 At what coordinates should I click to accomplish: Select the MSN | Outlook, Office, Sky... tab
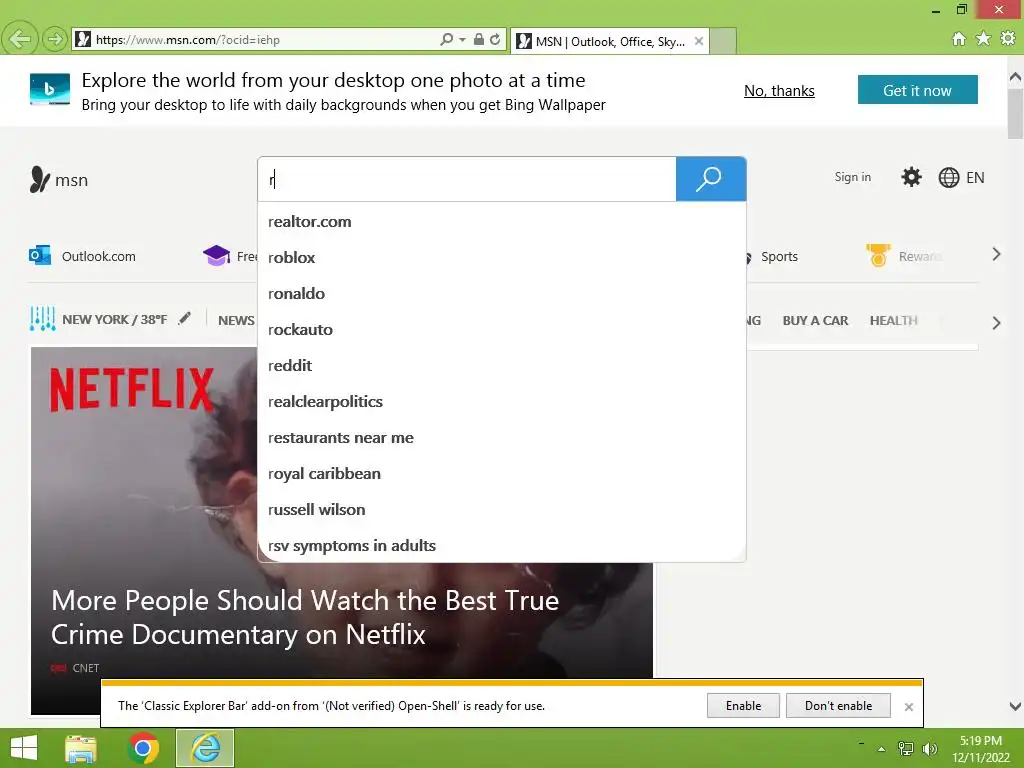pyautogui.click(x=609, y=41)
